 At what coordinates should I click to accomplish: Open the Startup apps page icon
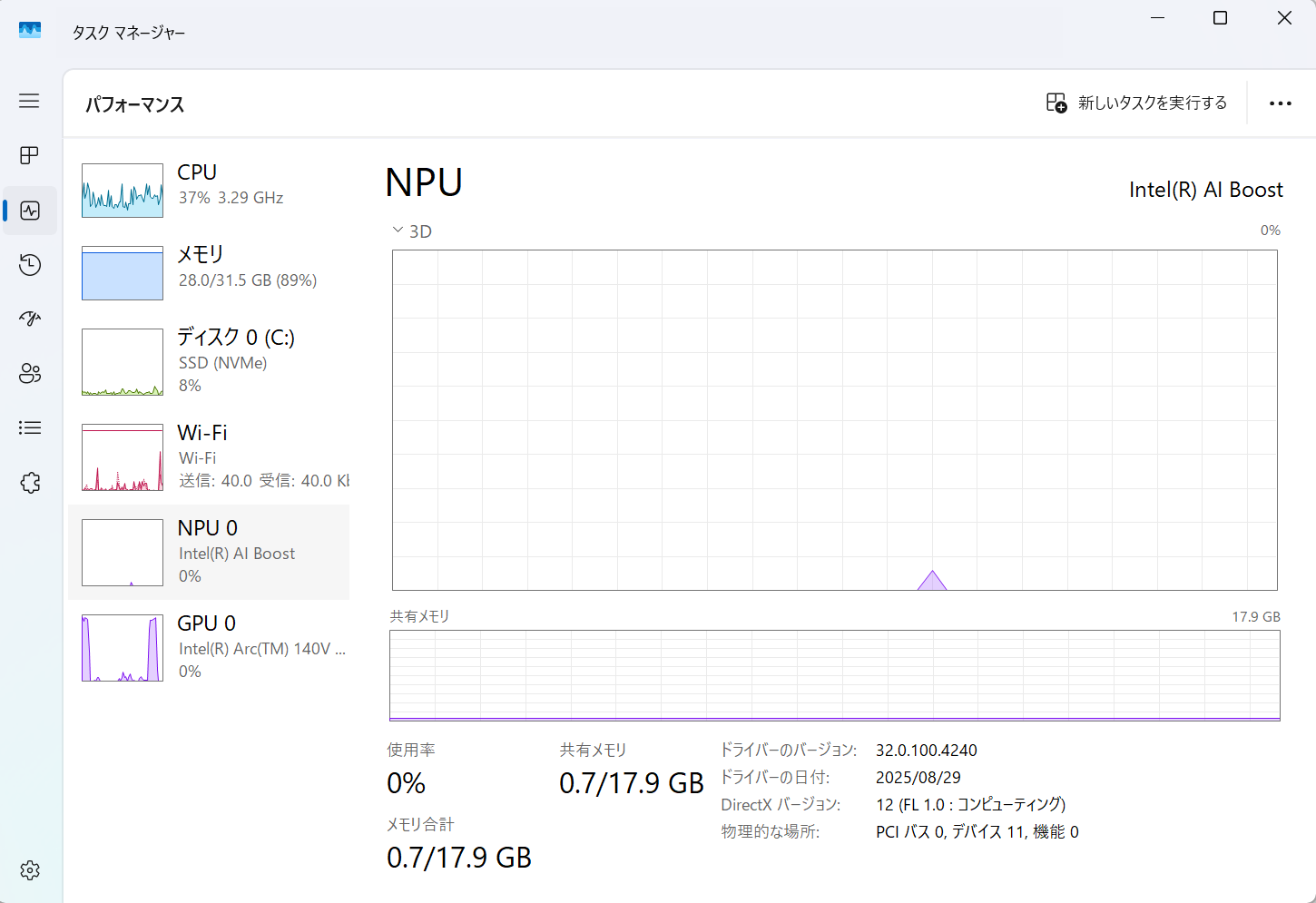tap(30, 319)
